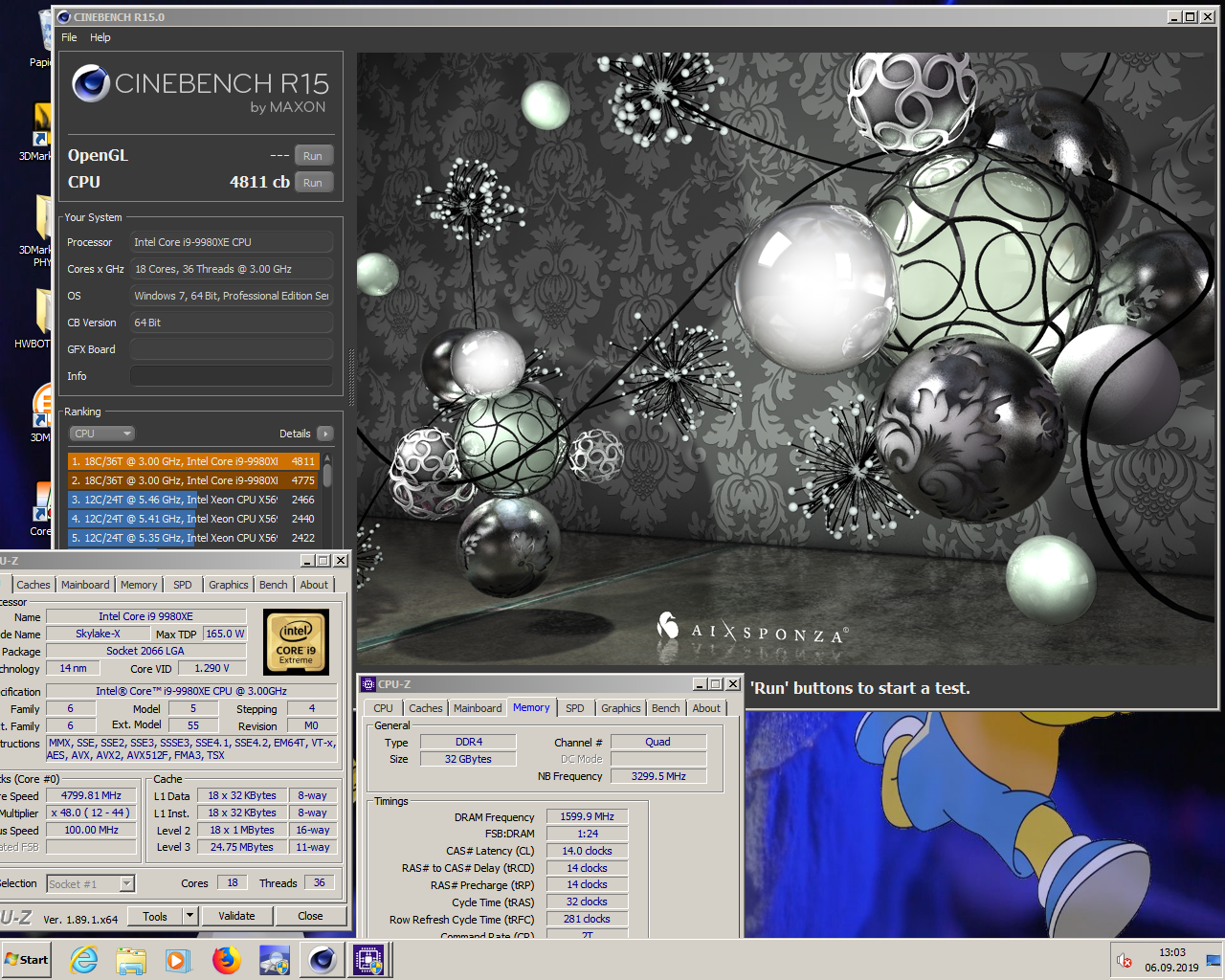This screenshot has width=1225, height=980.
Task: Open Firefox from the taskbar
Action: (227, 960)
